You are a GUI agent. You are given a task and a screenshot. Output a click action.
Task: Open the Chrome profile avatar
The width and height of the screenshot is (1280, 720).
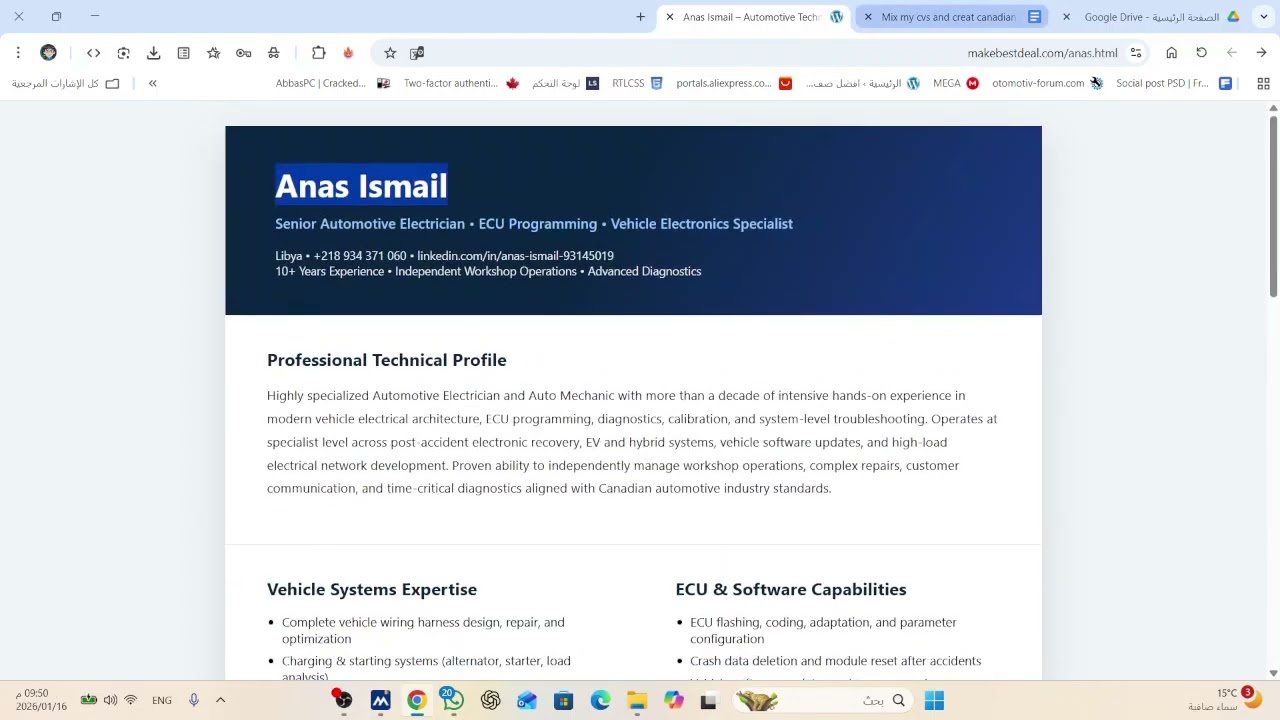point(48,53)
